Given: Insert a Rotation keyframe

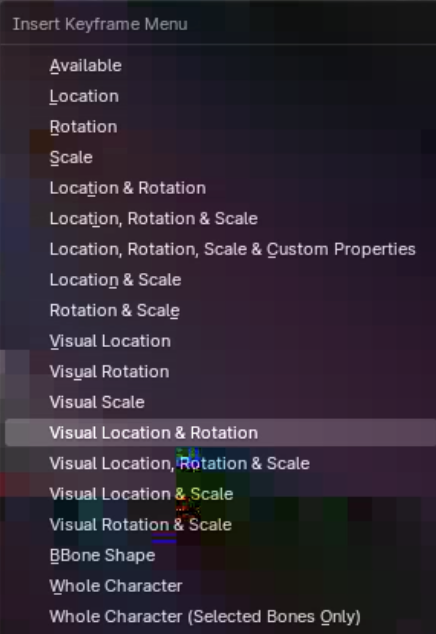Looking at the screenshot, I should point(220,127).
